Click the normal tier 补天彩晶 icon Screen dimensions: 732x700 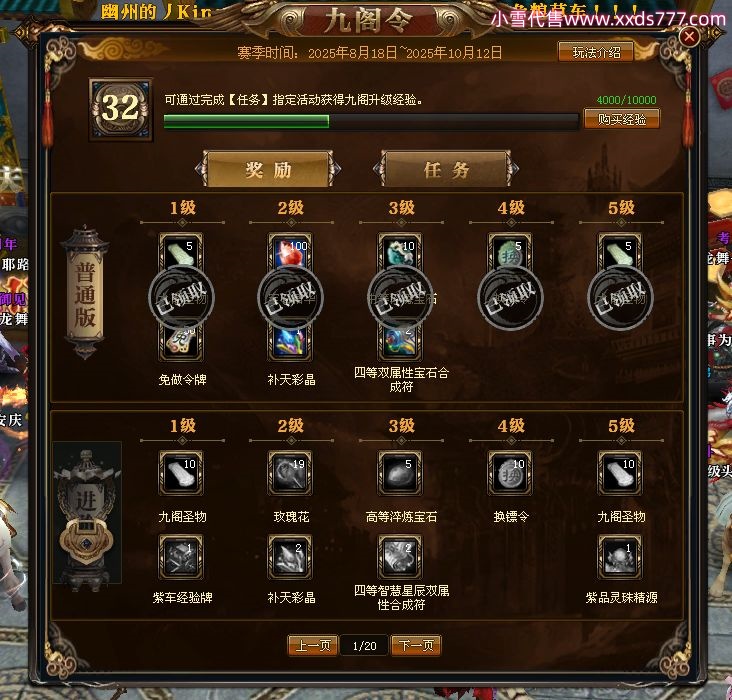290,343
